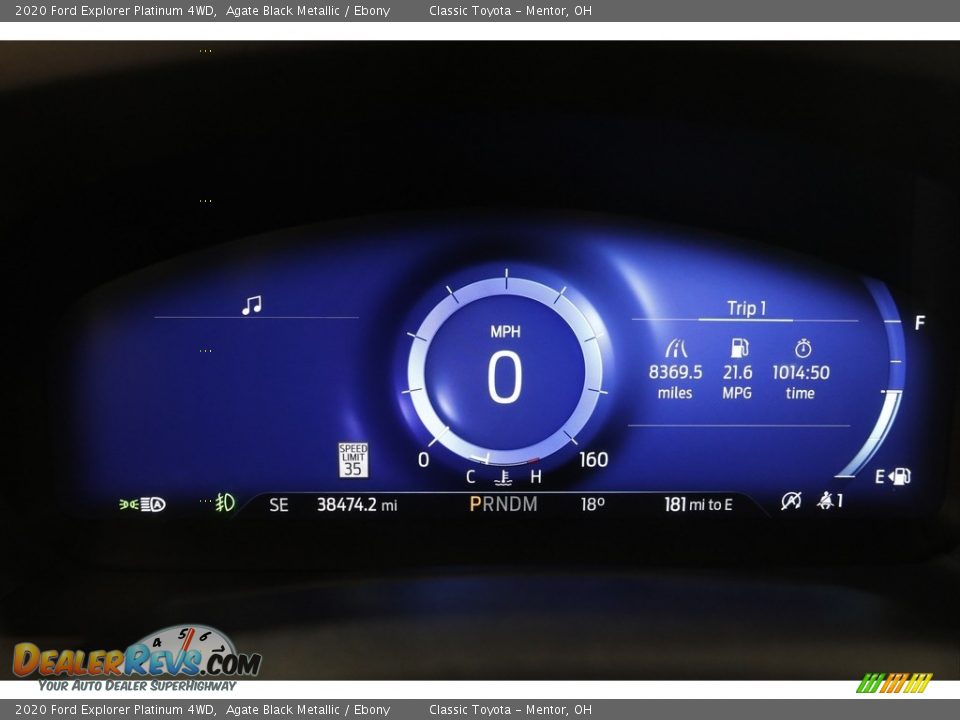Click the auto high-beam headlight indicator
This screenshot has width=960, height=720.
[143, 504]
